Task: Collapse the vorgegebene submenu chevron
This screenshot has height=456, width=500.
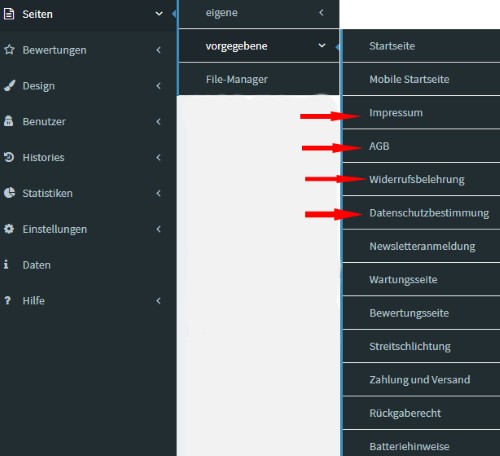Action: coord(322,45)
